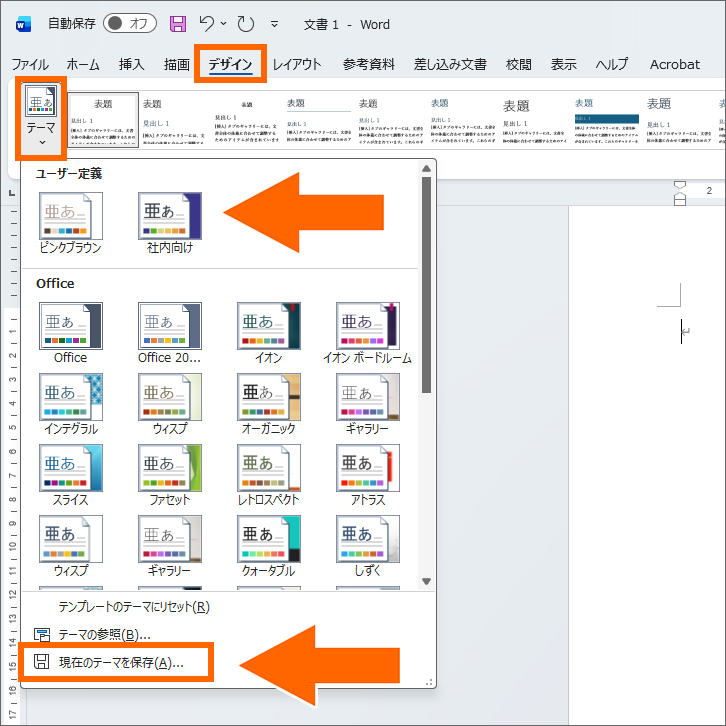
Task: Click the purple Save disk icon
Action: 178,24
